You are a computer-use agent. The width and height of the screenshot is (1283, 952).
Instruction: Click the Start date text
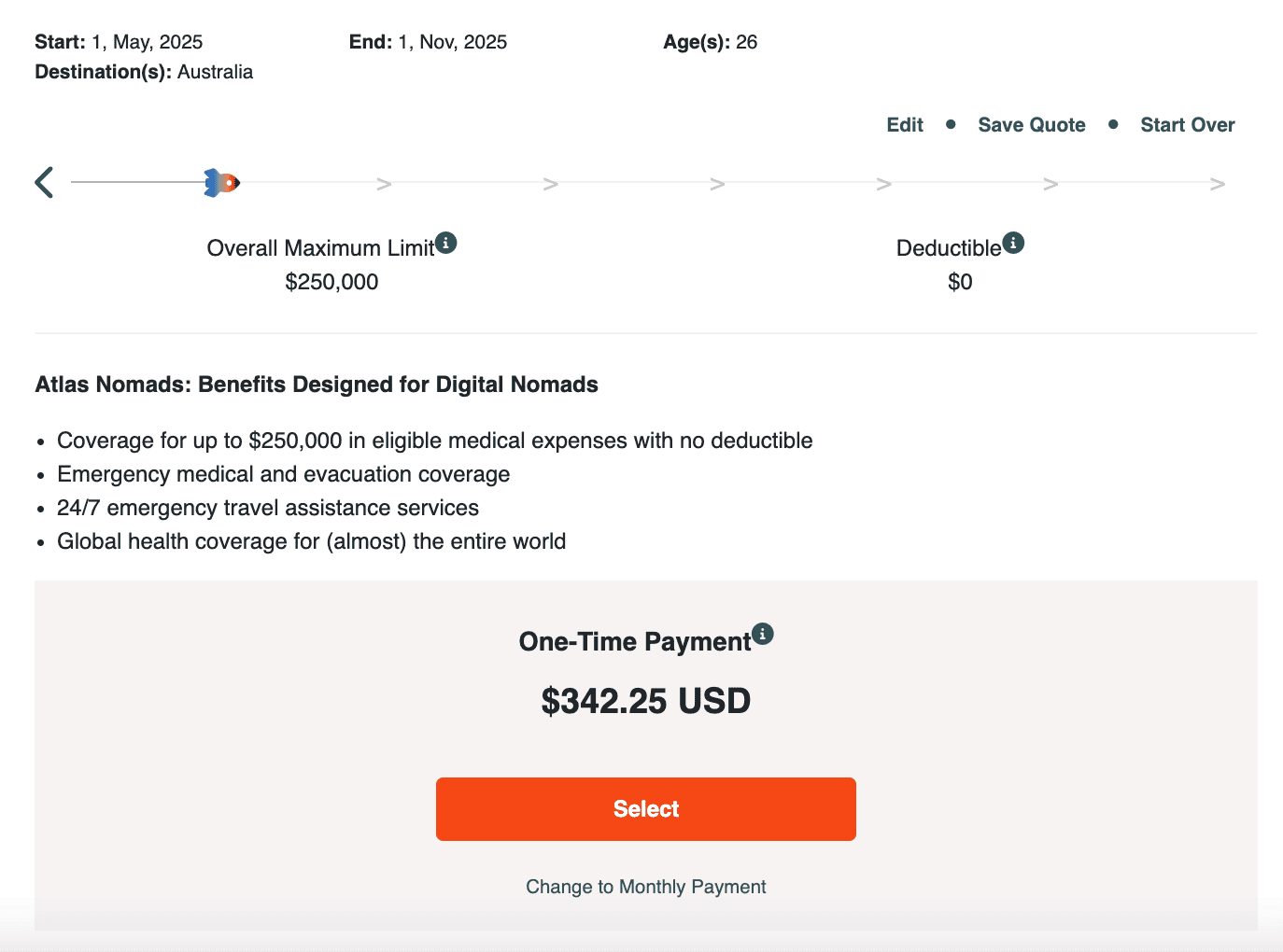pos(119,42)
